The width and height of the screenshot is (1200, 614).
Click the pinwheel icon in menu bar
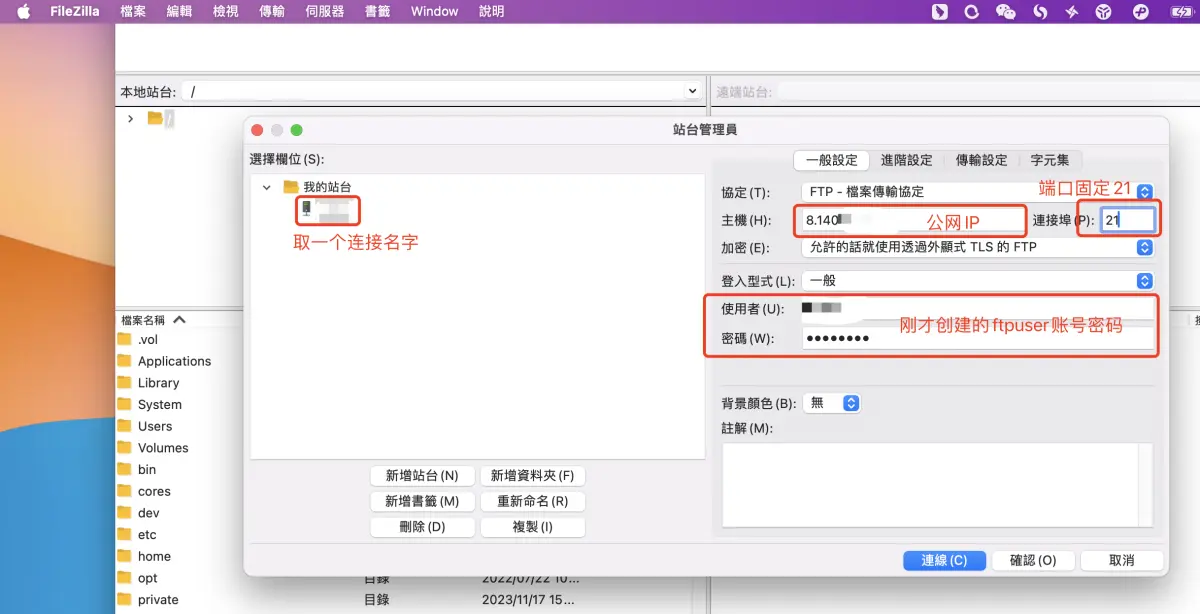click(1072, 12)
